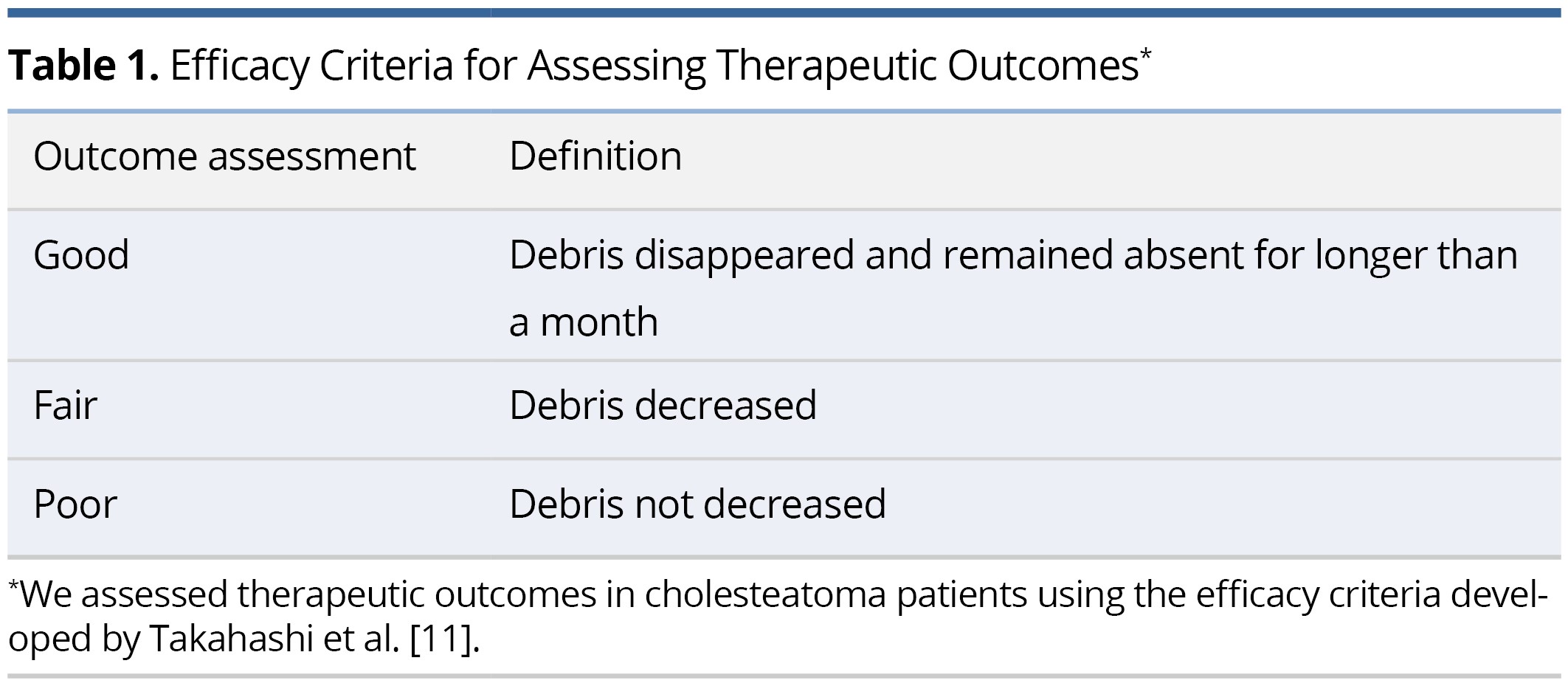Select the Definition column header
Screen dimensions: 1568x683
[x=595, y=156]
